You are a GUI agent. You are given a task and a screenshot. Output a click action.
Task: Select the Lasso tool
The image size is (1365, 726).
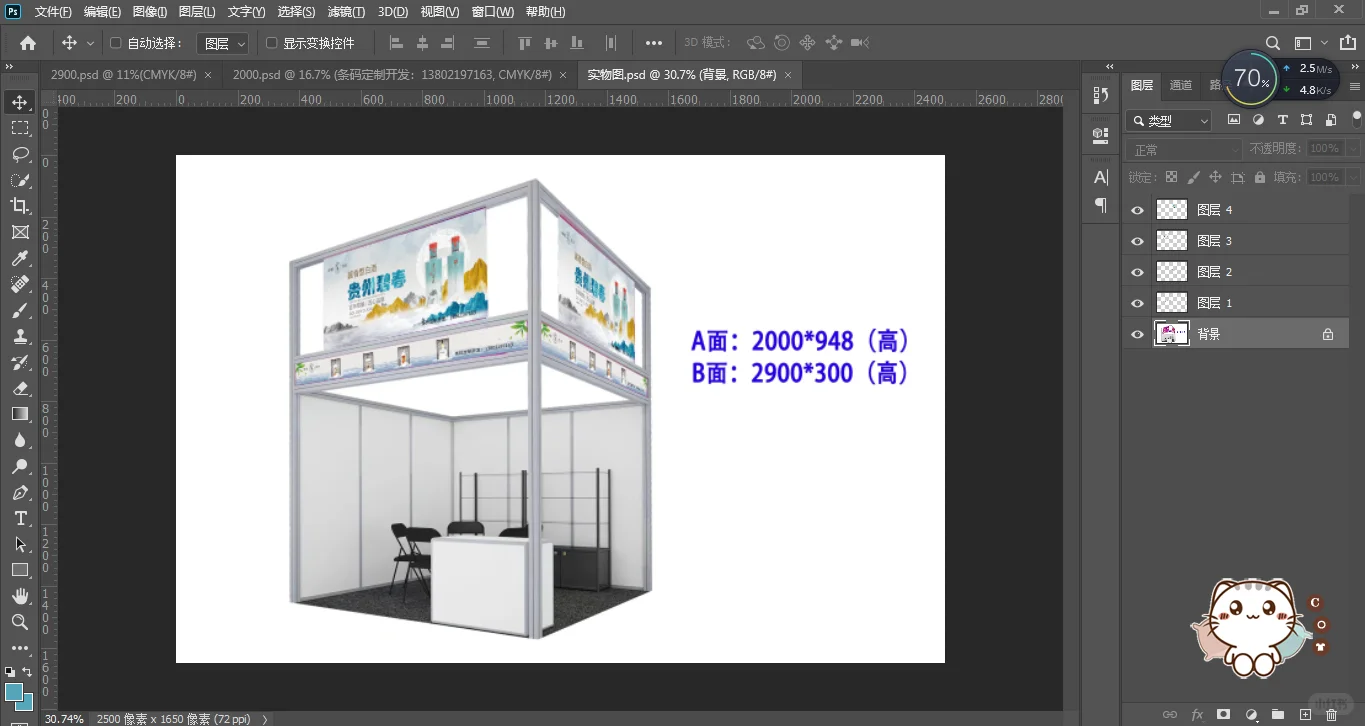pos(20,154)
